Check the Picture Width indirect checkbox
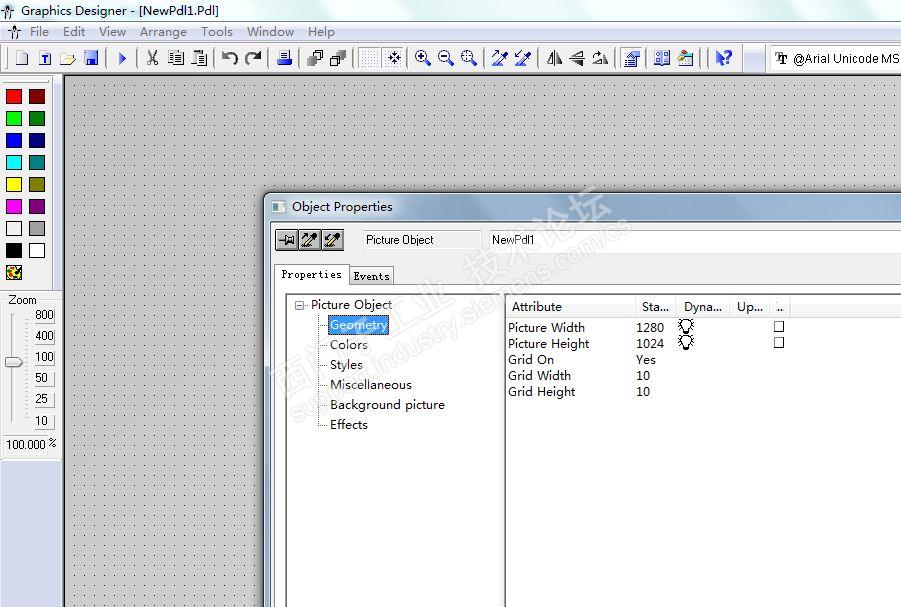The image size is (901, 607). (x=779, y=326)
